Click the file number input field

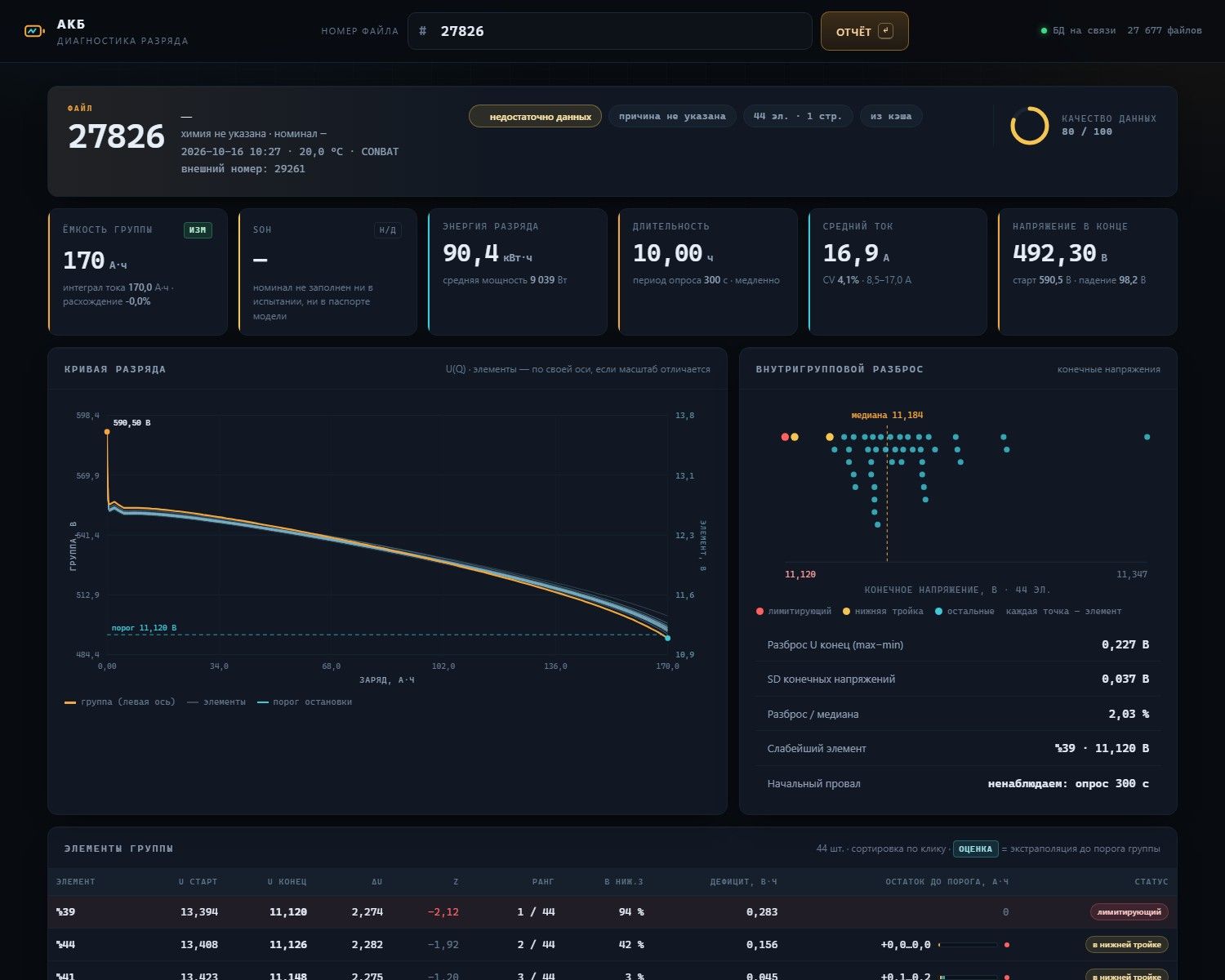click(x=609, y=31)
